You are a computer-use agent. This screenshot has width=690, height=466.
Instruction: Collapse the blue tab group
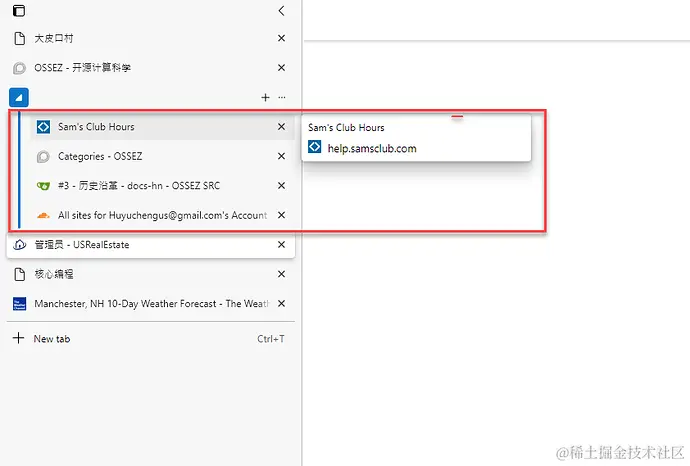(x=19, y=97)
